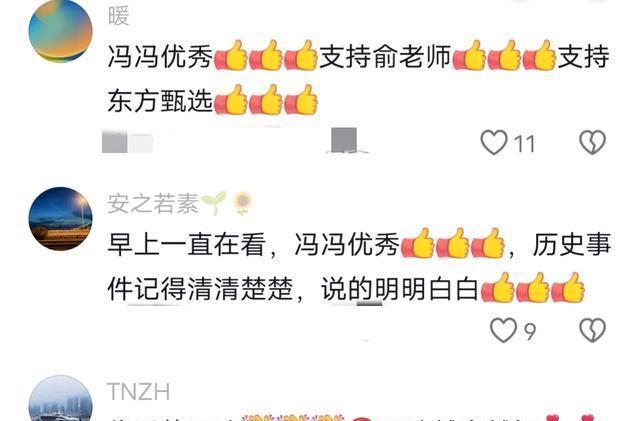Like the 安之若素 comment
The image size is (640, 421).
point(503,330)
